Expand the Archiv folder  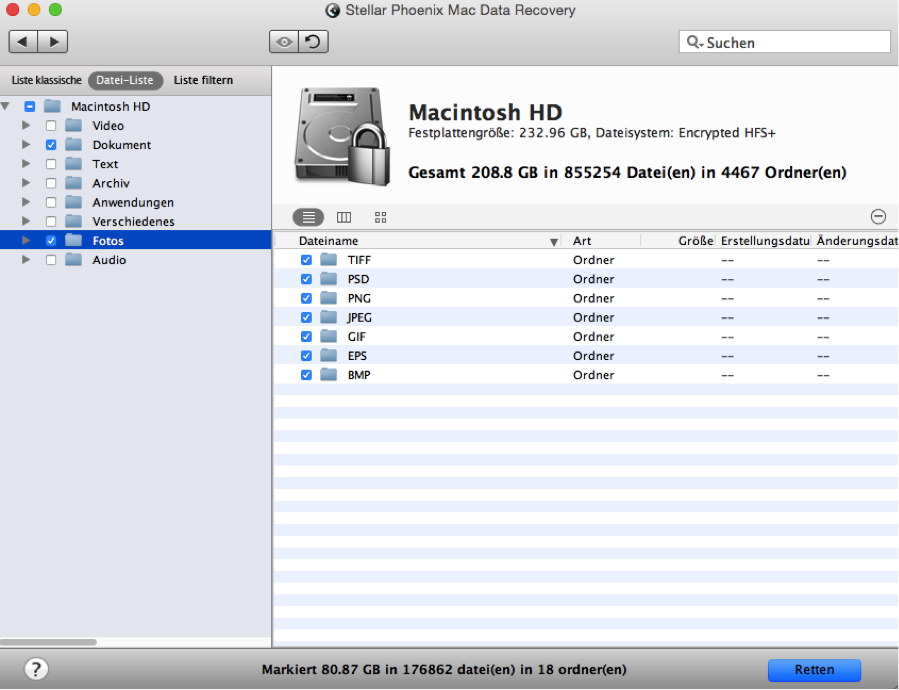pos(26,183)
